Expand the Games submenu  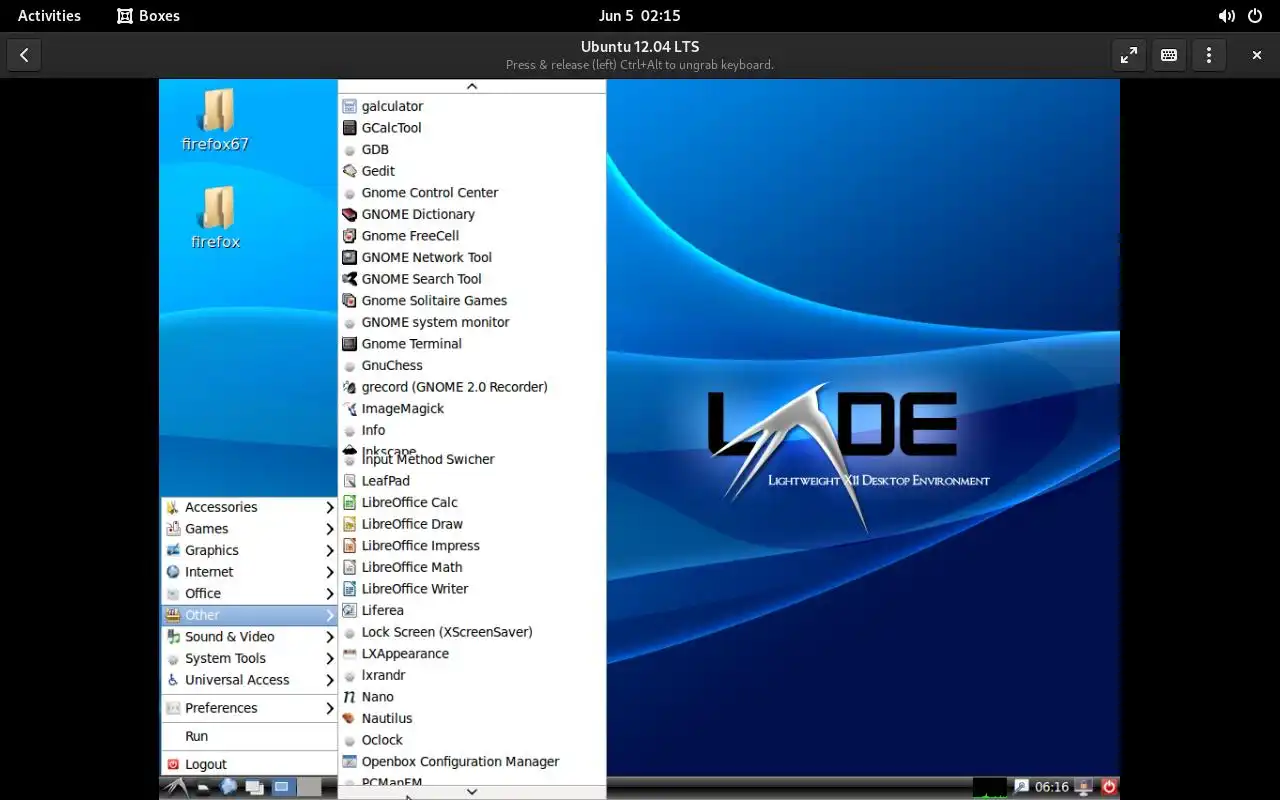click(249, 529)
